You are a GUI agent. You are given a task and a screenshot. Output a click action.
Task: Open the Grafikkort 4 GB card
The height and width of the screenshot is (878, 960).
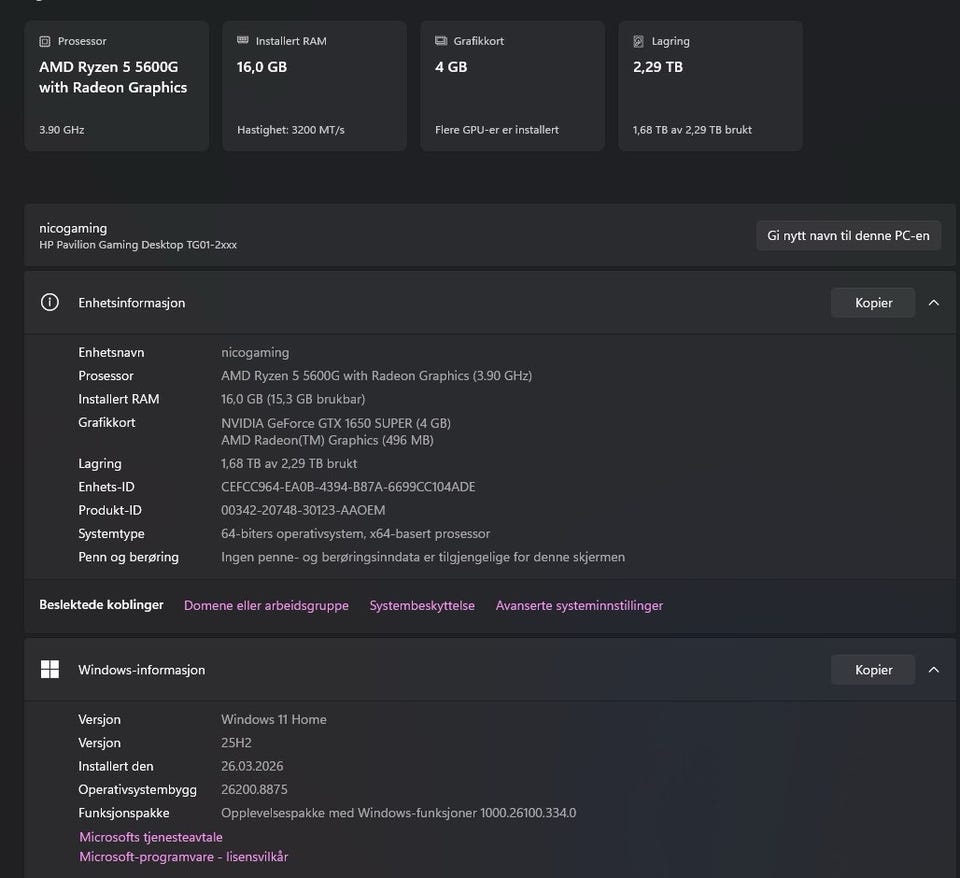point(512,86)
